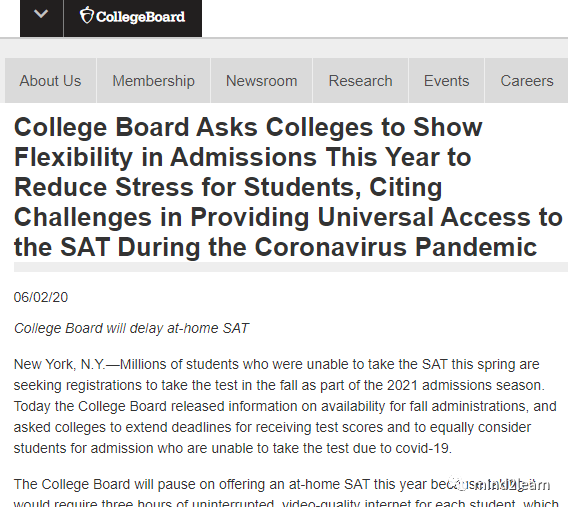Expand the chevron dropdown beside the CollegeBoard logo

click(41, 14)
